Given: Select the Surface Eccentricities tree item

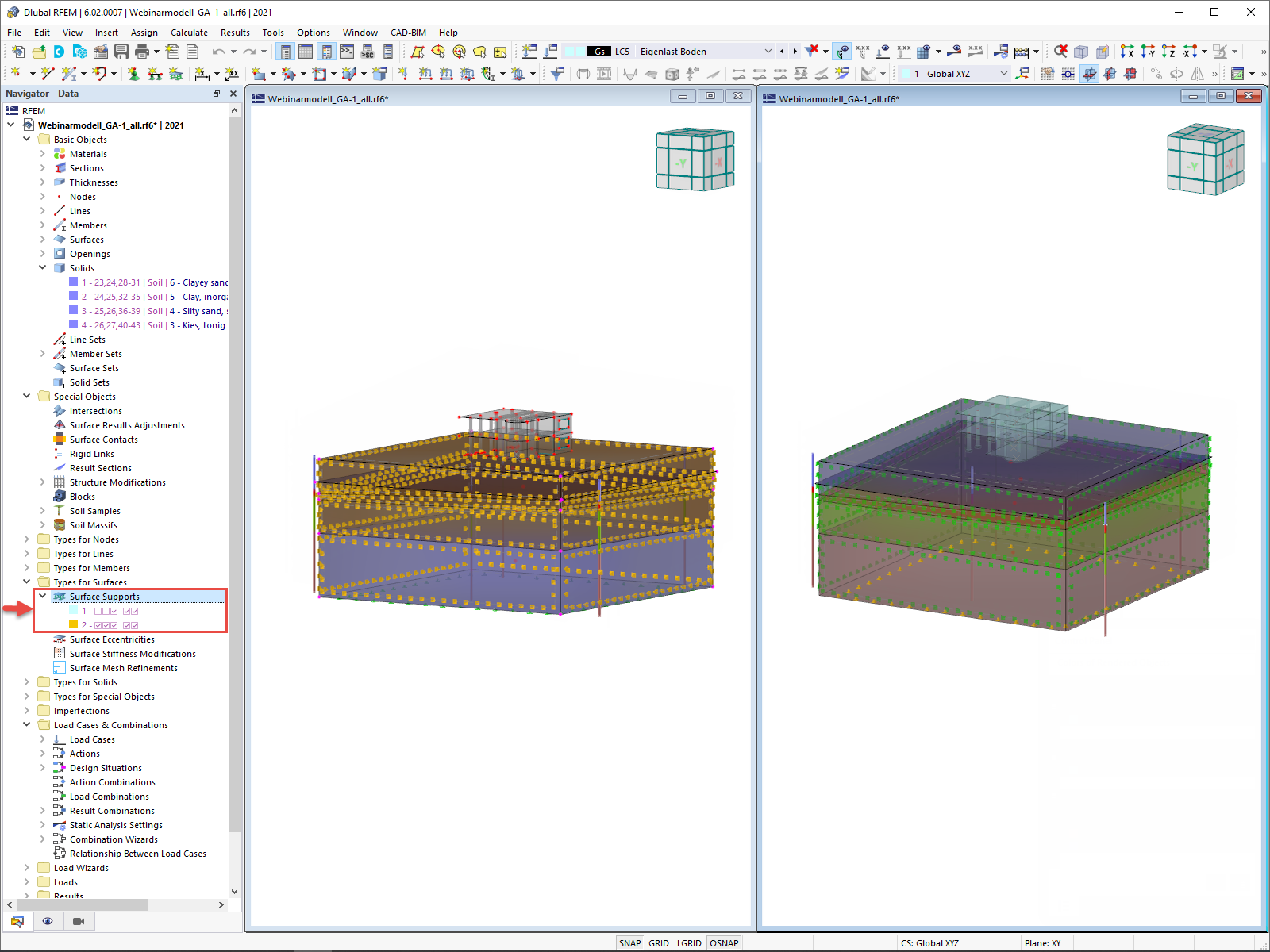Looking at the screenshot, I should tap(112, 639).
